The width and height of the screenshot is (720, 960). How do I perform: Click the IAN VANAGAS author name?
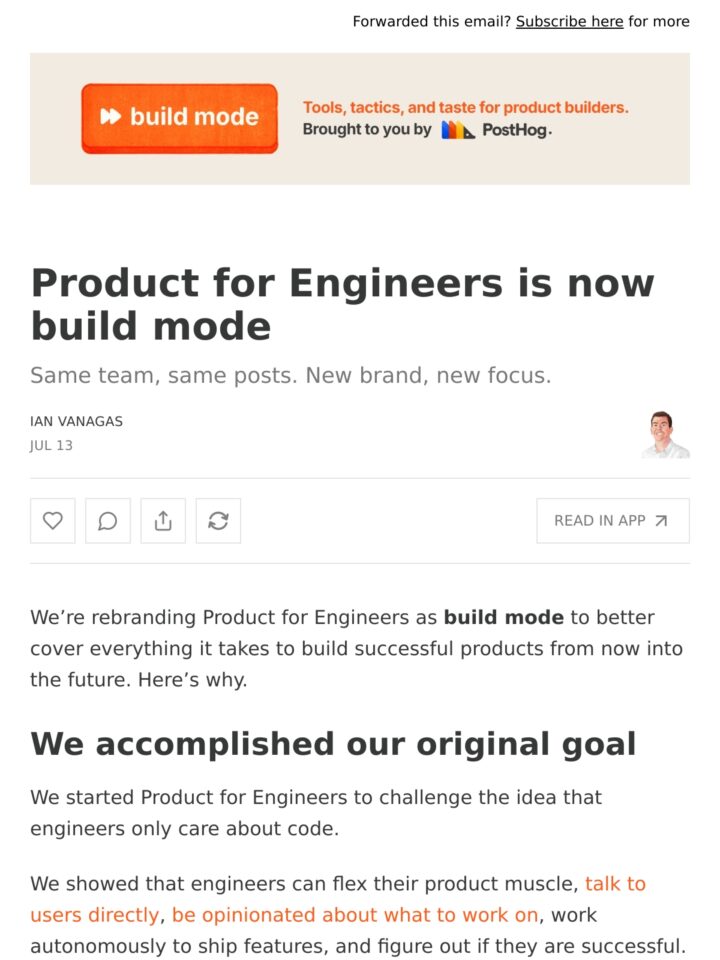click(77, 421)
